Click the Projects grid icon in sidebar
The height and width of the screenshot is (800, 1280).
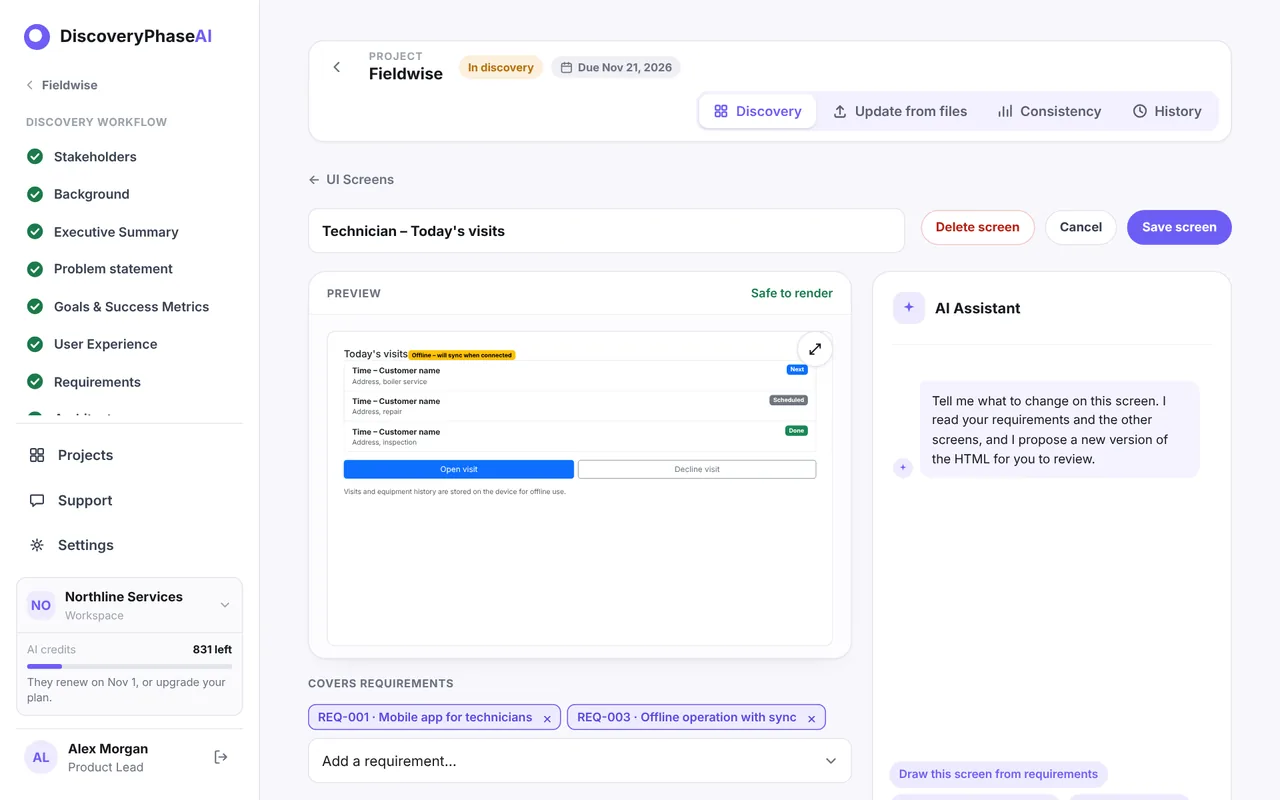37,455
